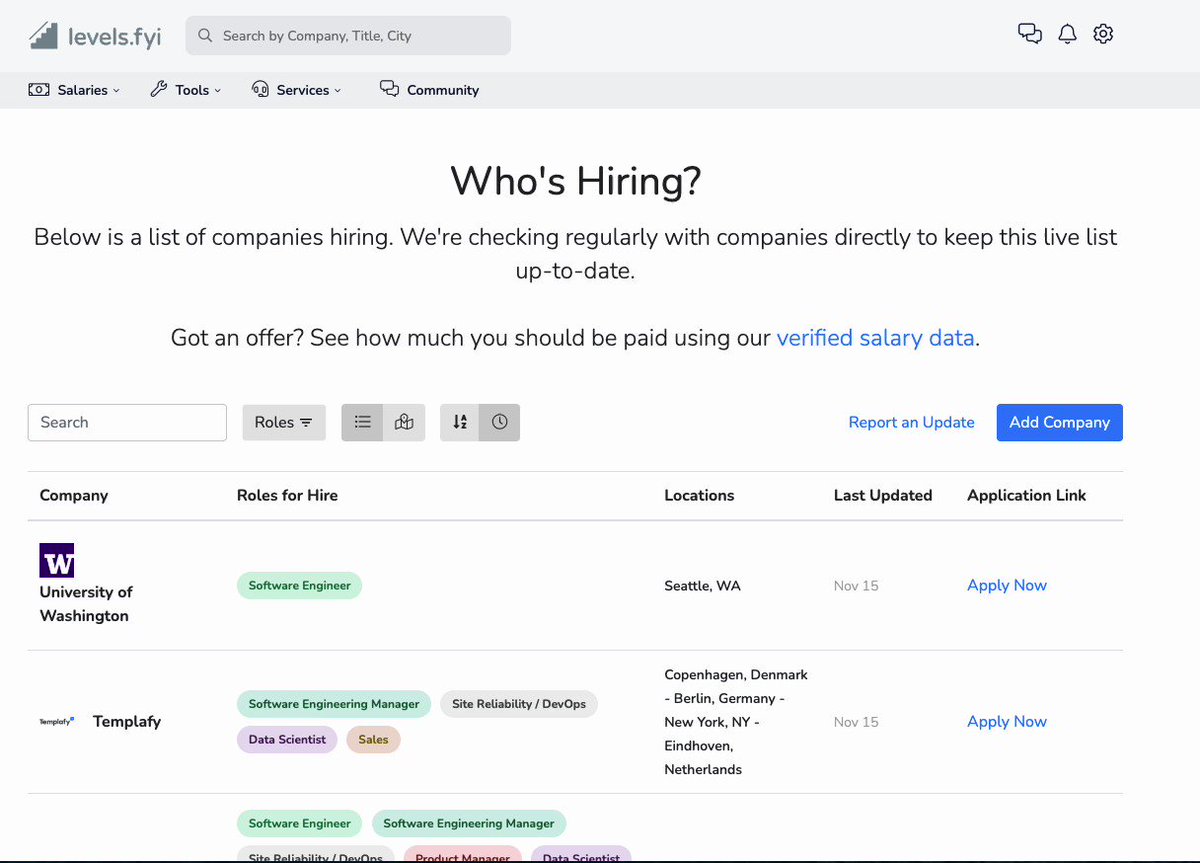Apply Now for Templafy
This screenshot has height=863, width=1200.
pos(1007,721)
